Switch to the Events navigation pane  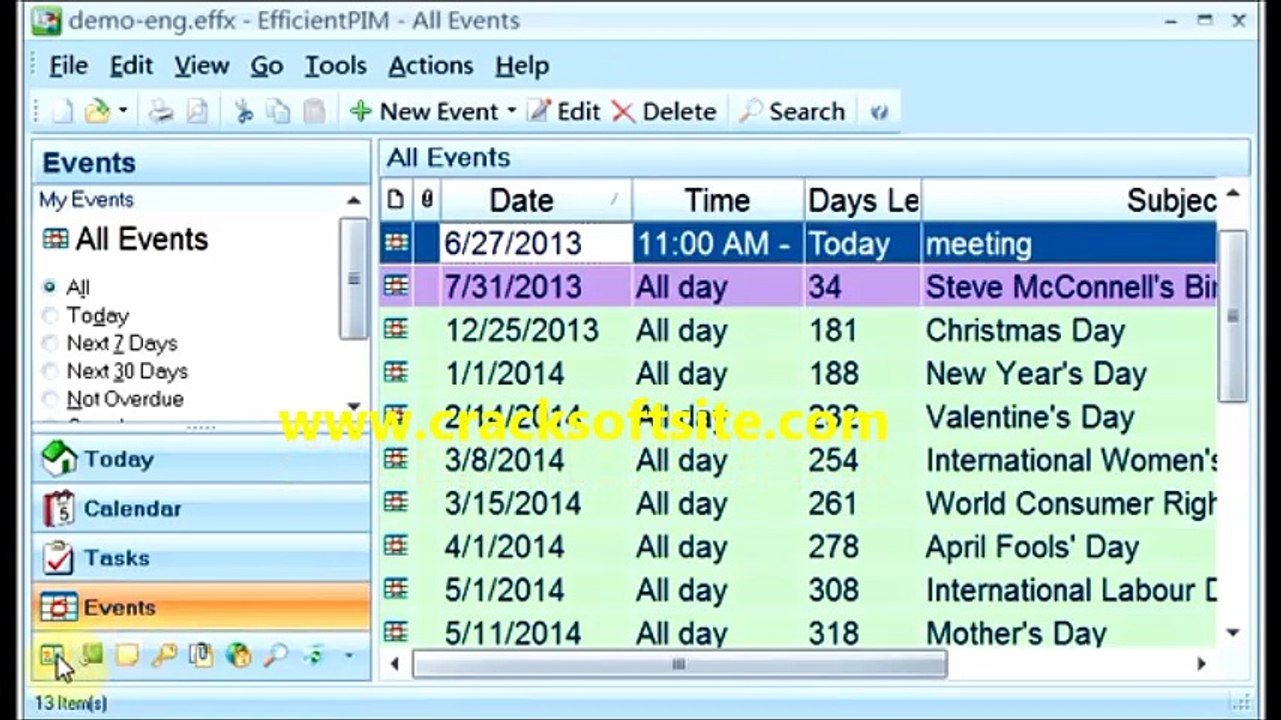pos(201,607)
